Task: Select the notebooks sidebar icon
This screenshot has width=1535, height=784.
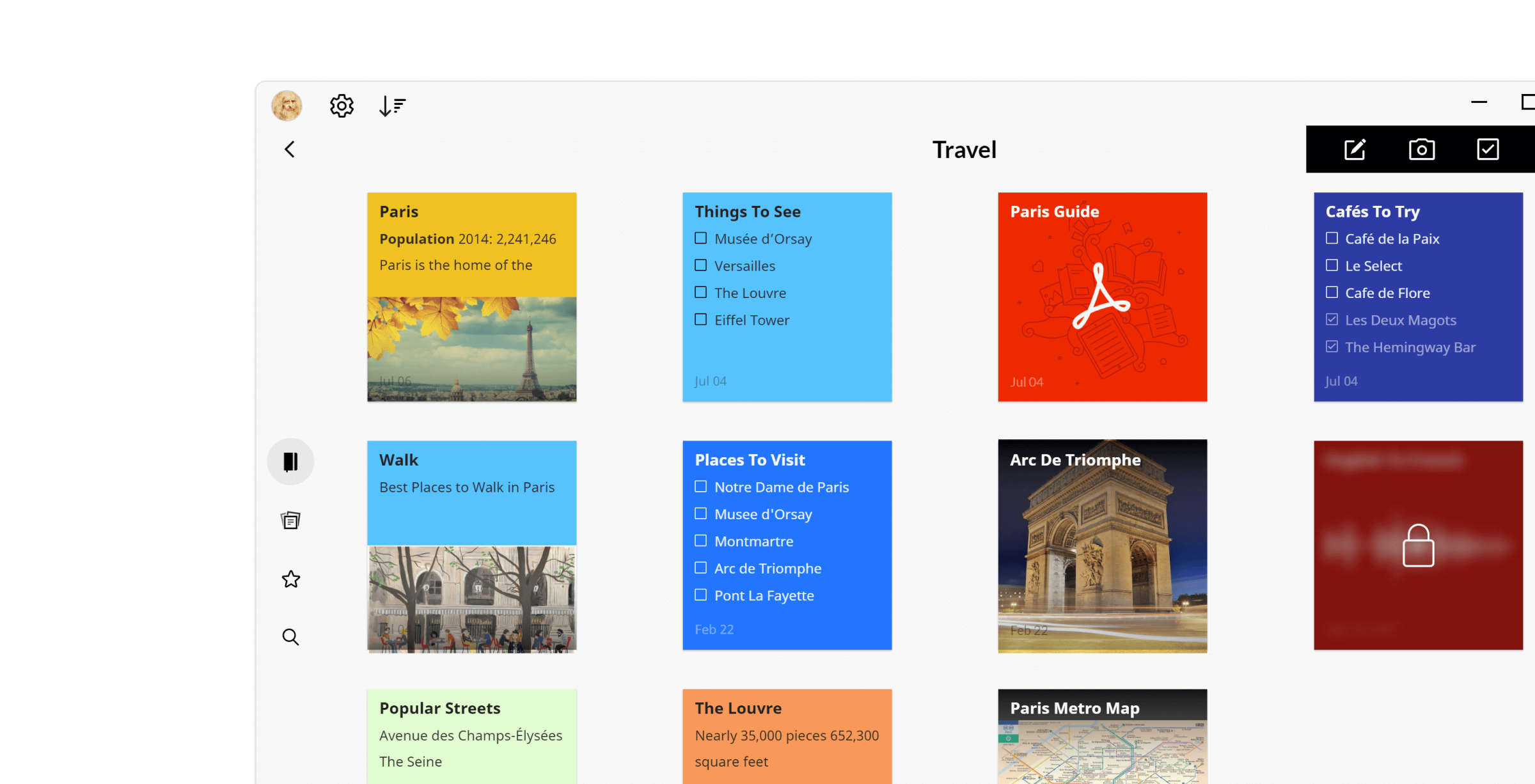Action: [x=290, y=462]
